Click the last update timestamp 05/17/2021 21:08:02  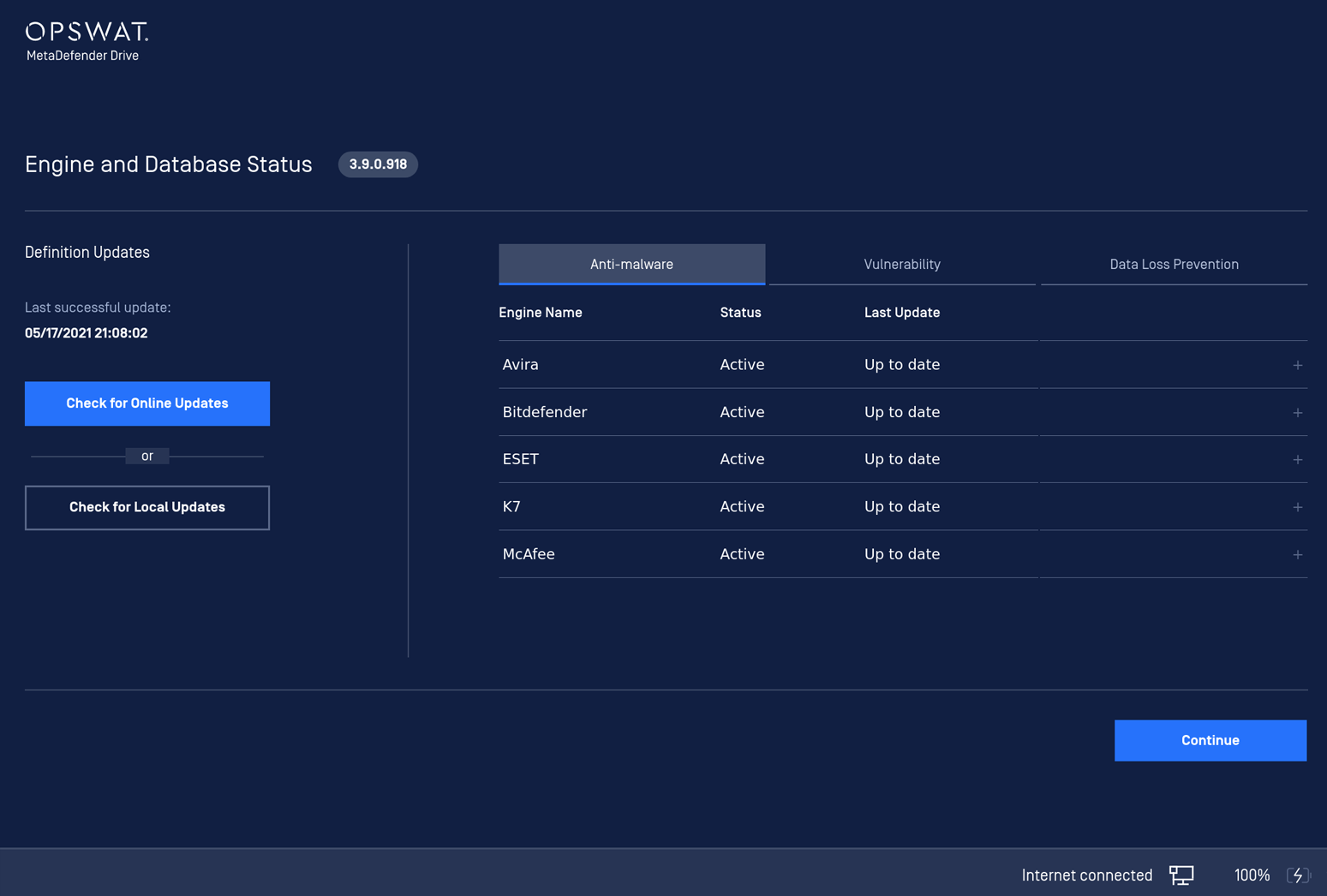[x=86, y=333]
